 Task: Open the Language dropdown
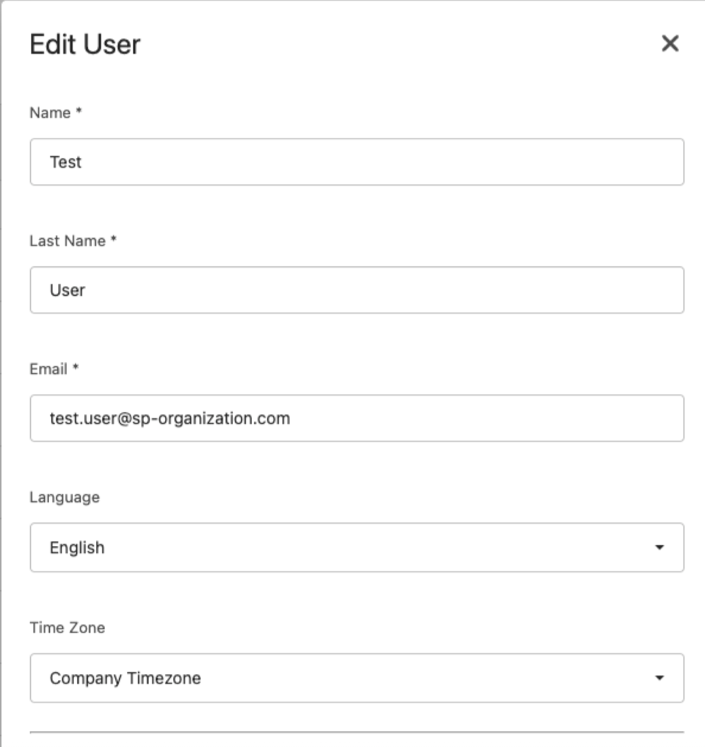357,547
